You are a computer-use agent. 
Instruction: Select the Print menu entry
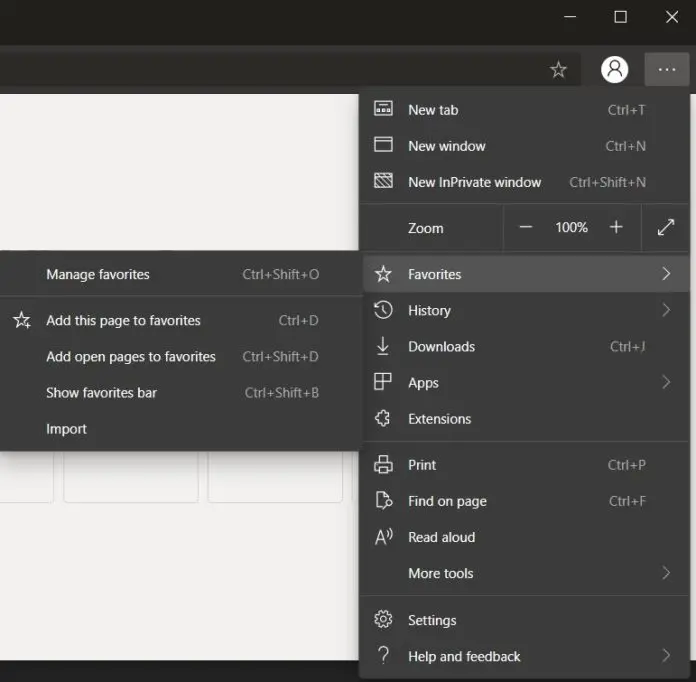coord(524,465)
